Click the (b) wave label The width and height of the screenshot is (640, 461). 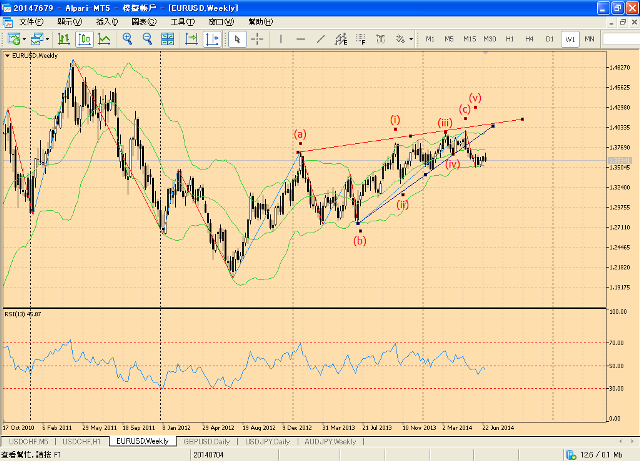360,241
